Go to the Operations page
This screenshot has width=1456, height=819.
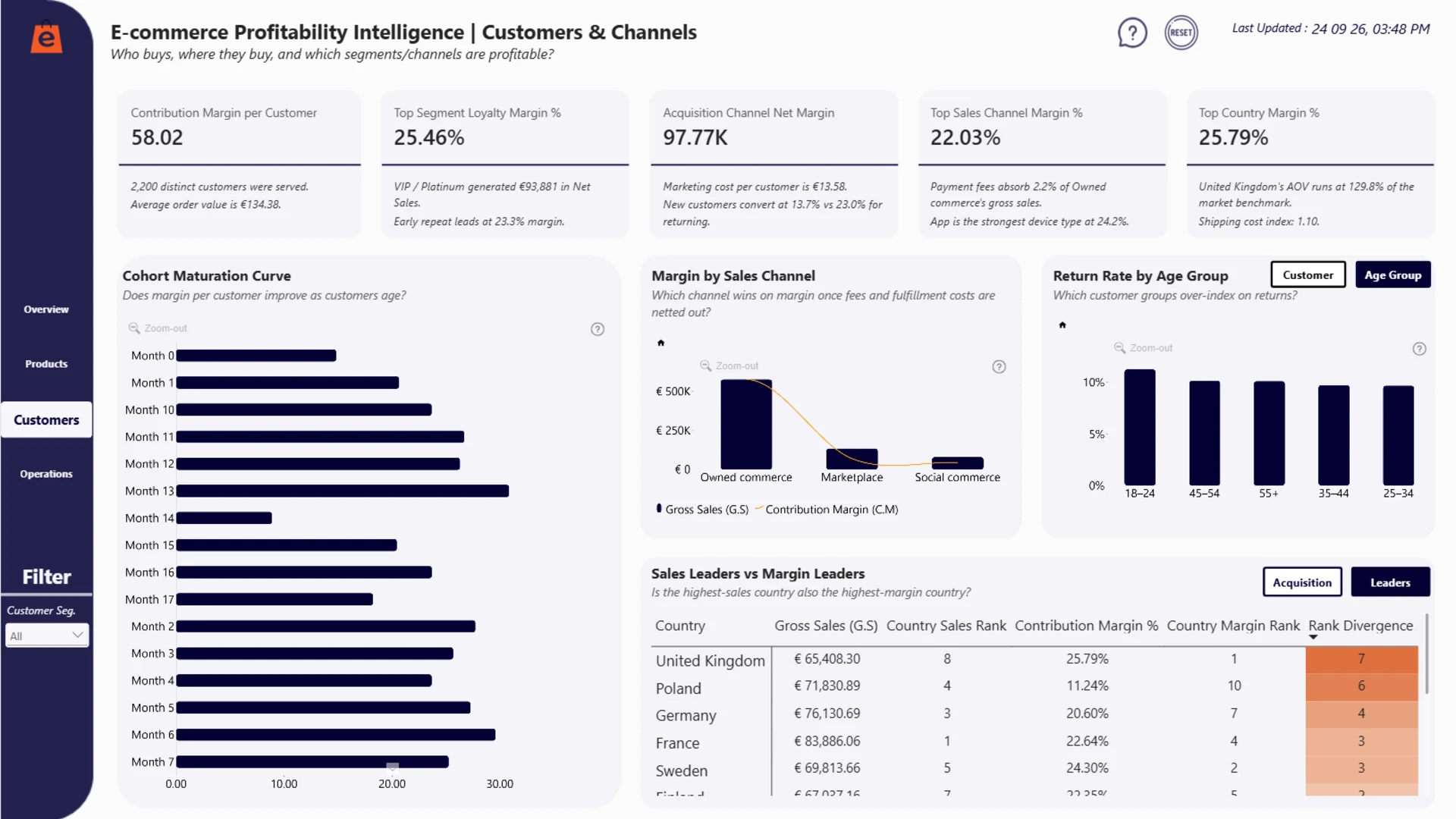point(46,474)
